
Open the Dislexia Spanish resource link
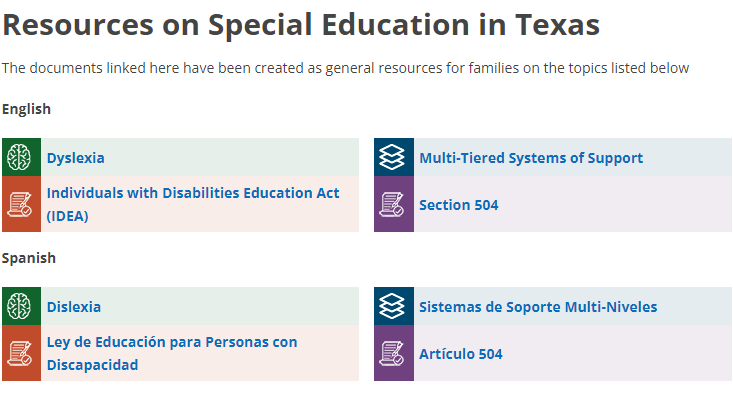(x=74, y=307)
